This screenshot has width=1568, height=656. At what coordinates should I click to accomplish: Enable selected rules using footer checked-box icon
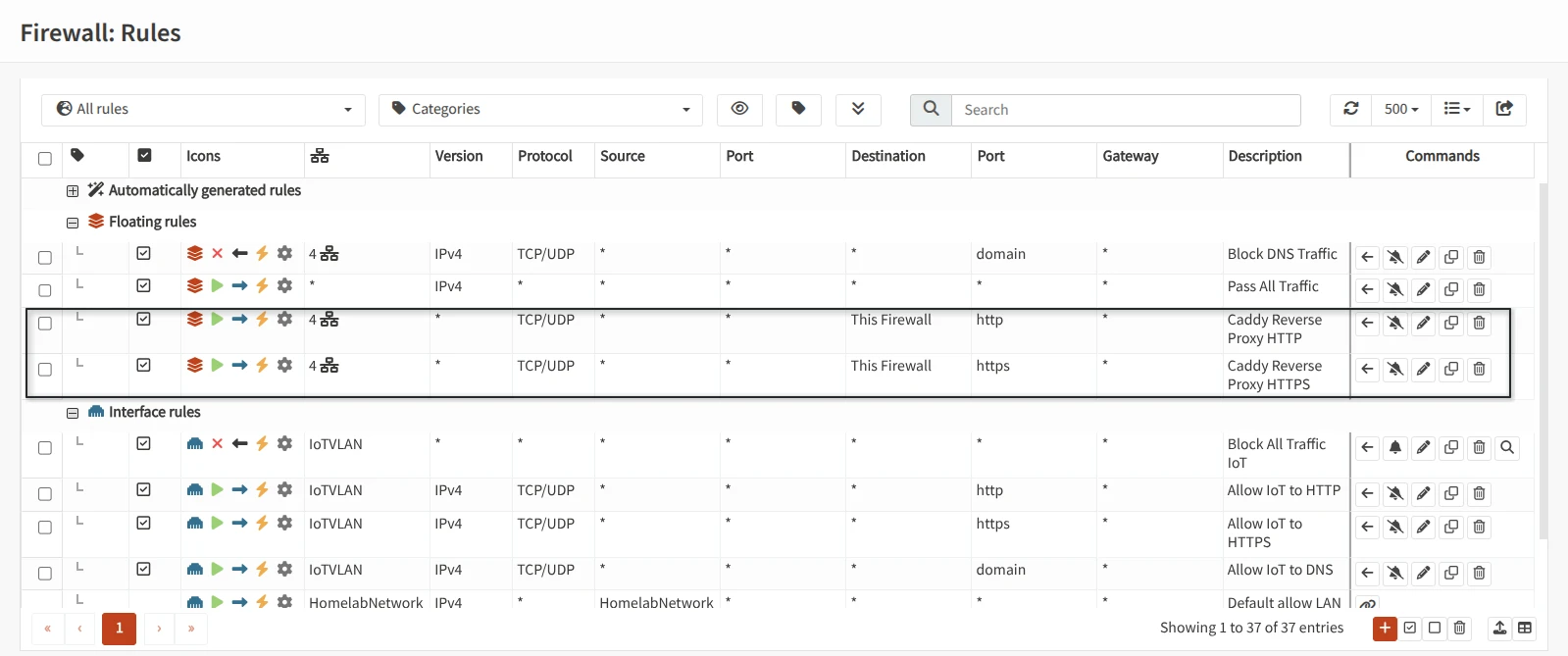1410,628
